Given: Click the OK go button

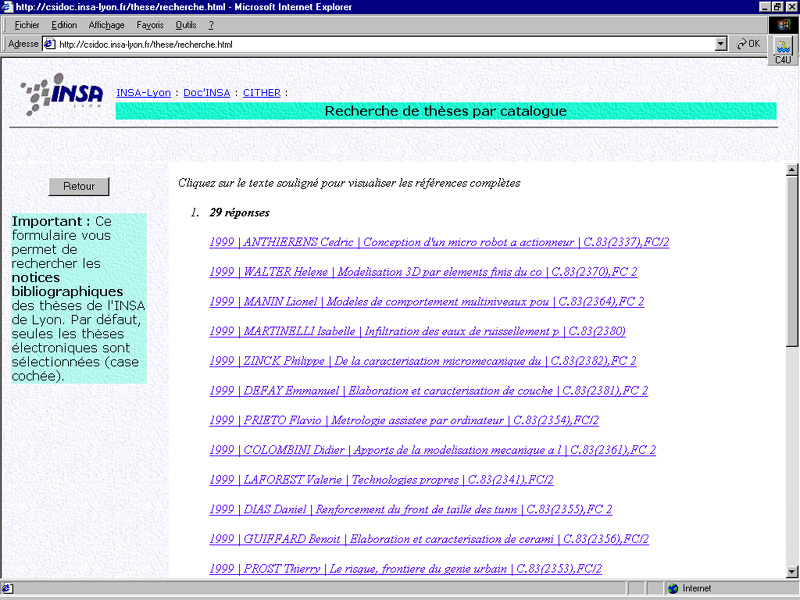Looking at the screenshot, I should tap(748, 44).
